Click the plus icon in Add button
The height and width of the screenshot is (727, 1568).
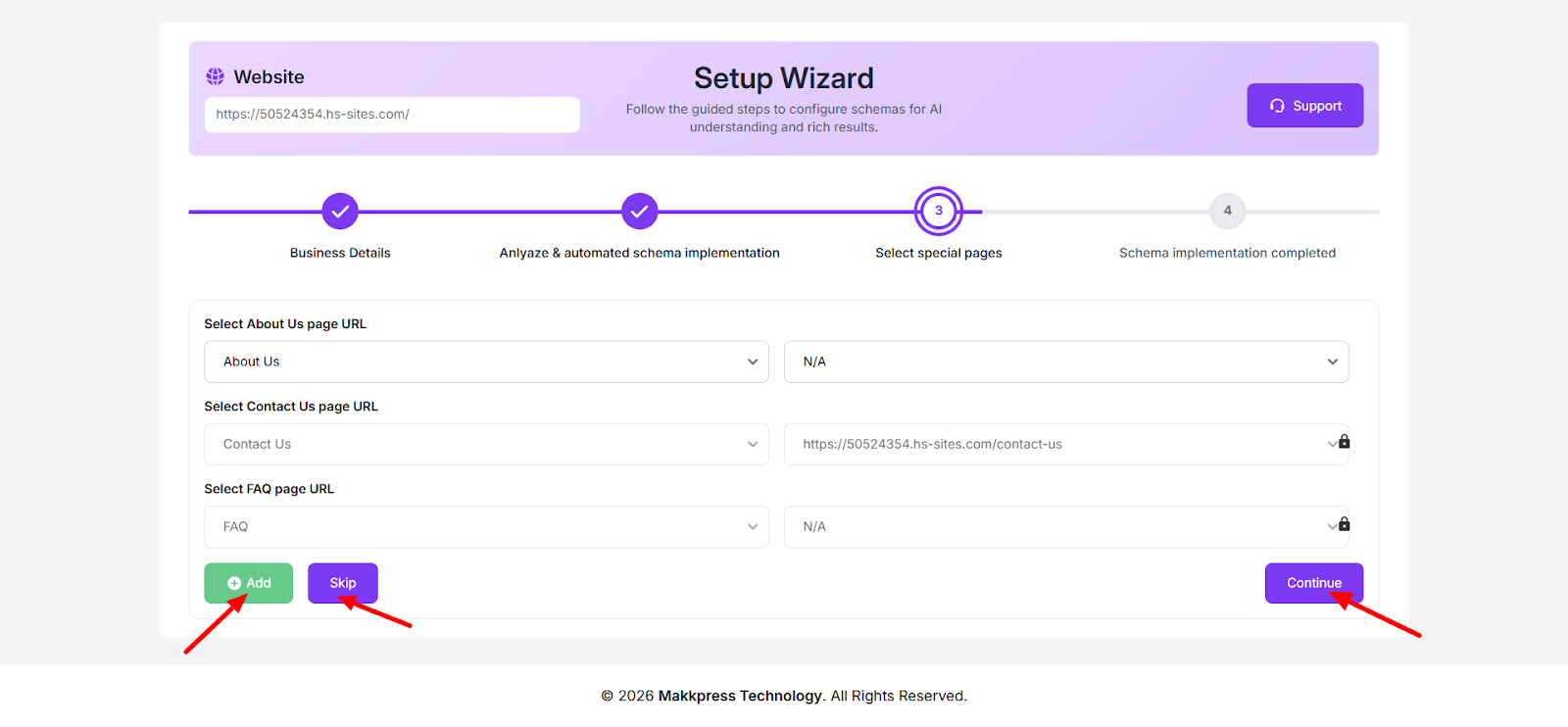[234, 583]
